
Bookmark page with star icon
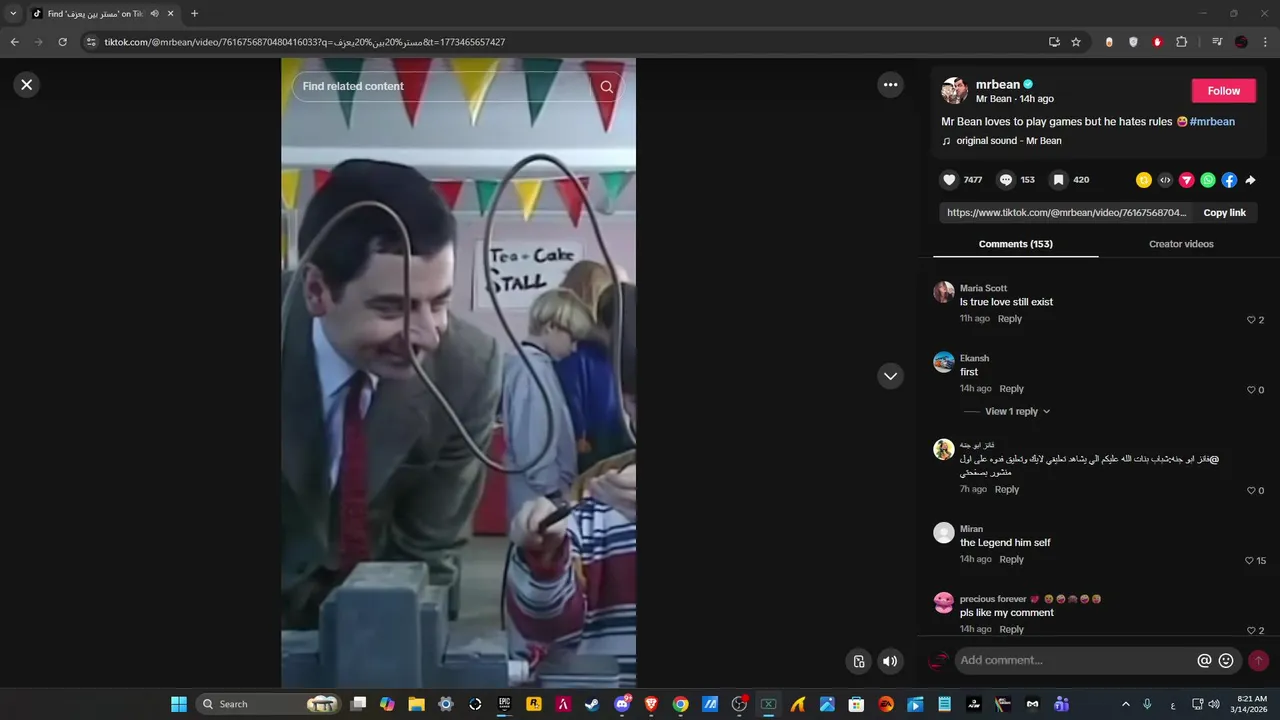pyautogui.click(x=1076, y=42)
